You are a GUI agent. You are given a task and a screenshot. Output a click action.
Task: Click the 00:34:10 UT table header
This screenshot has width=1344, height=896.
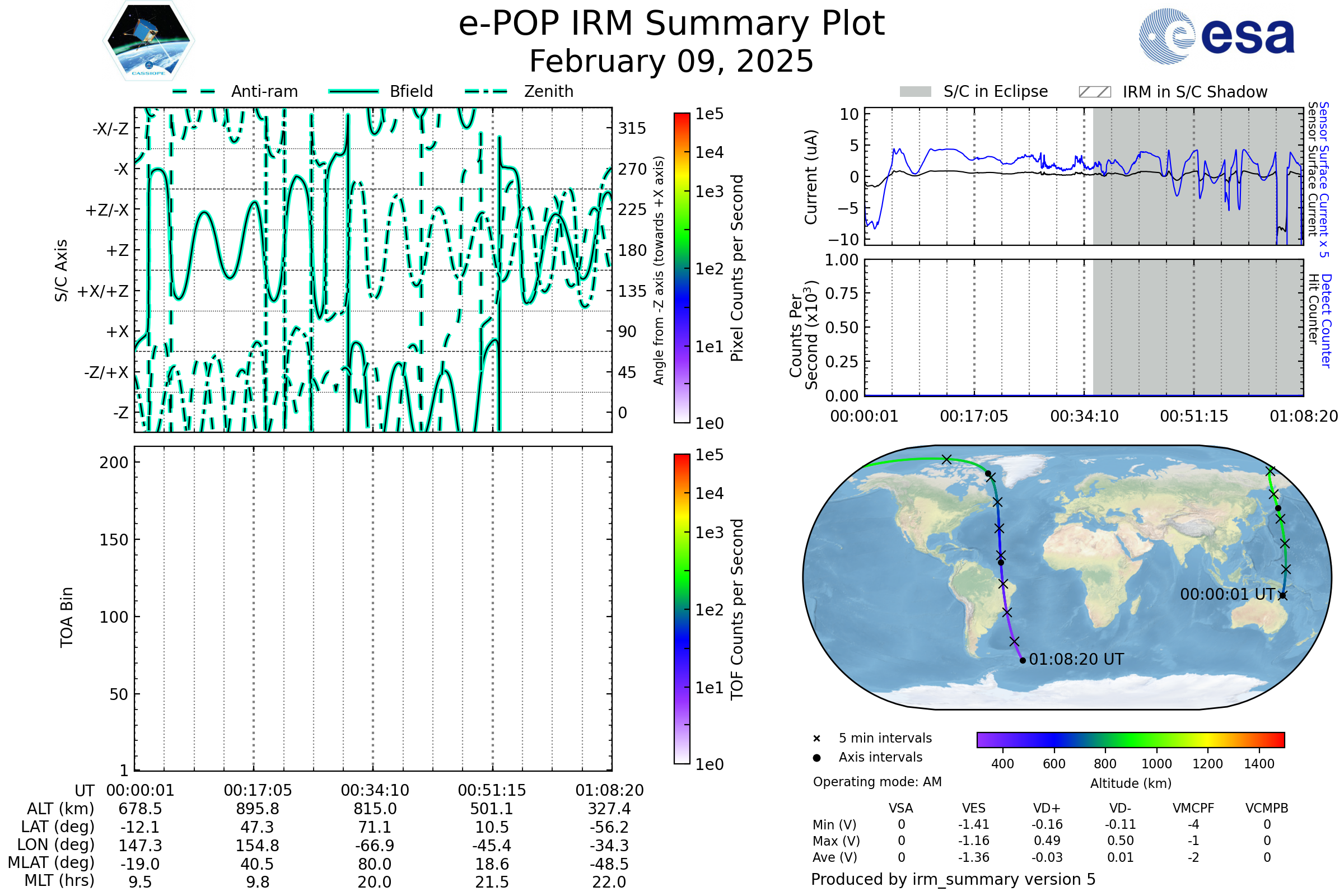(375, 790)
